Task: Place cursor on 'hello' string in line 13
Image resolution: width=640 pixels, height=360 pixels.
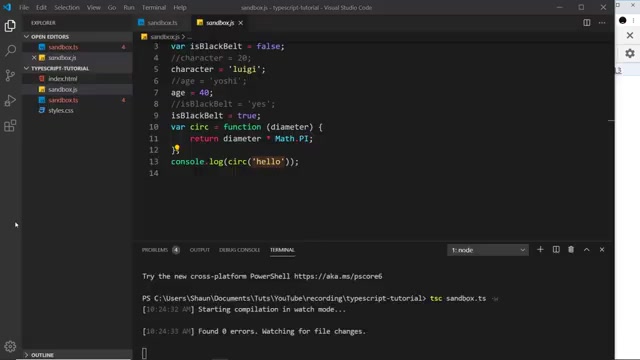Action: pyautogui.click(x=268, y=162)
